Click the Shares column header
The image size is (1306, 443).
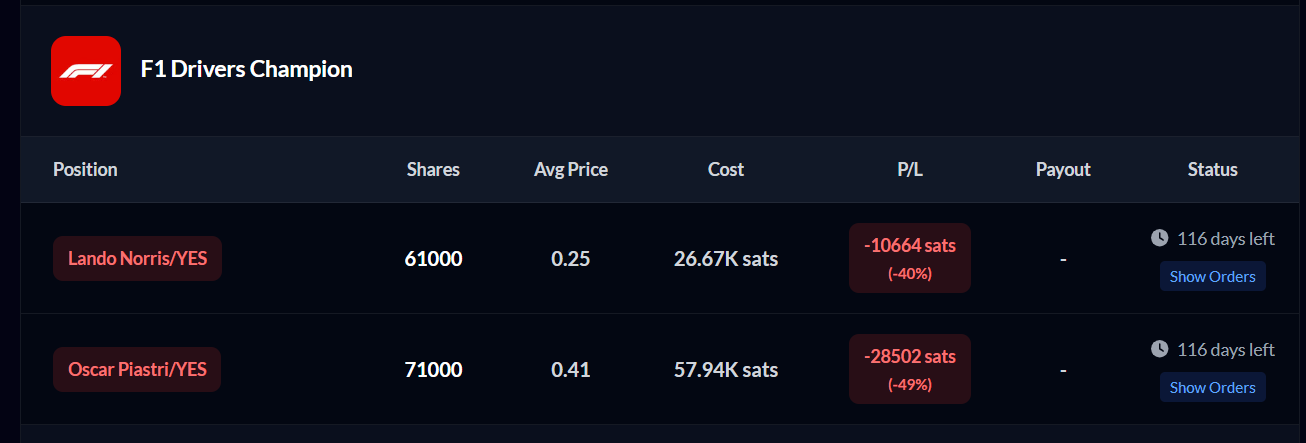433,169
